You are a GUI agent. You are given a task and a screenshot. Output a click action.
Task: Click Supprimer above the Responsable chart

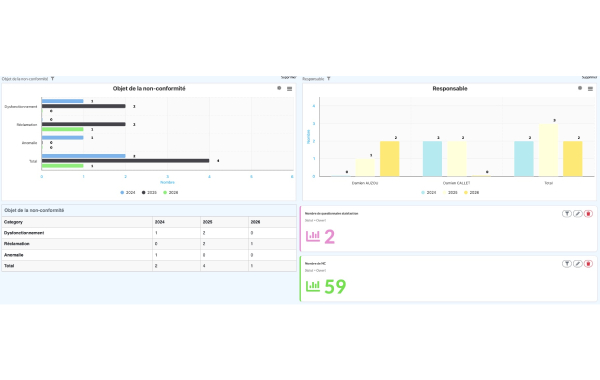click(589, 77)
